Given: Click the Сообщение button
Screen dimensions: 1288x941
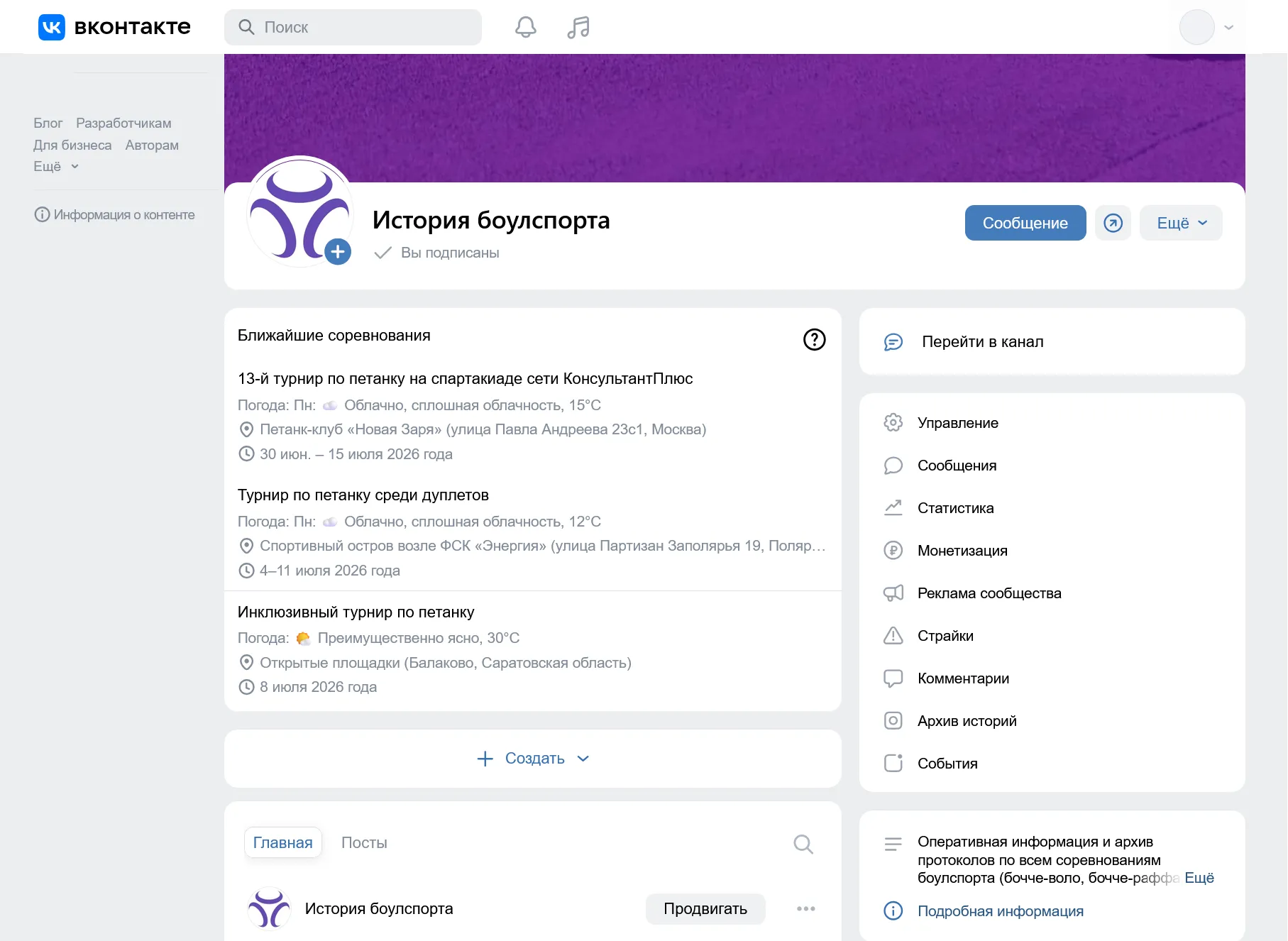Looking at the screenshot, I should (1025, 223).
